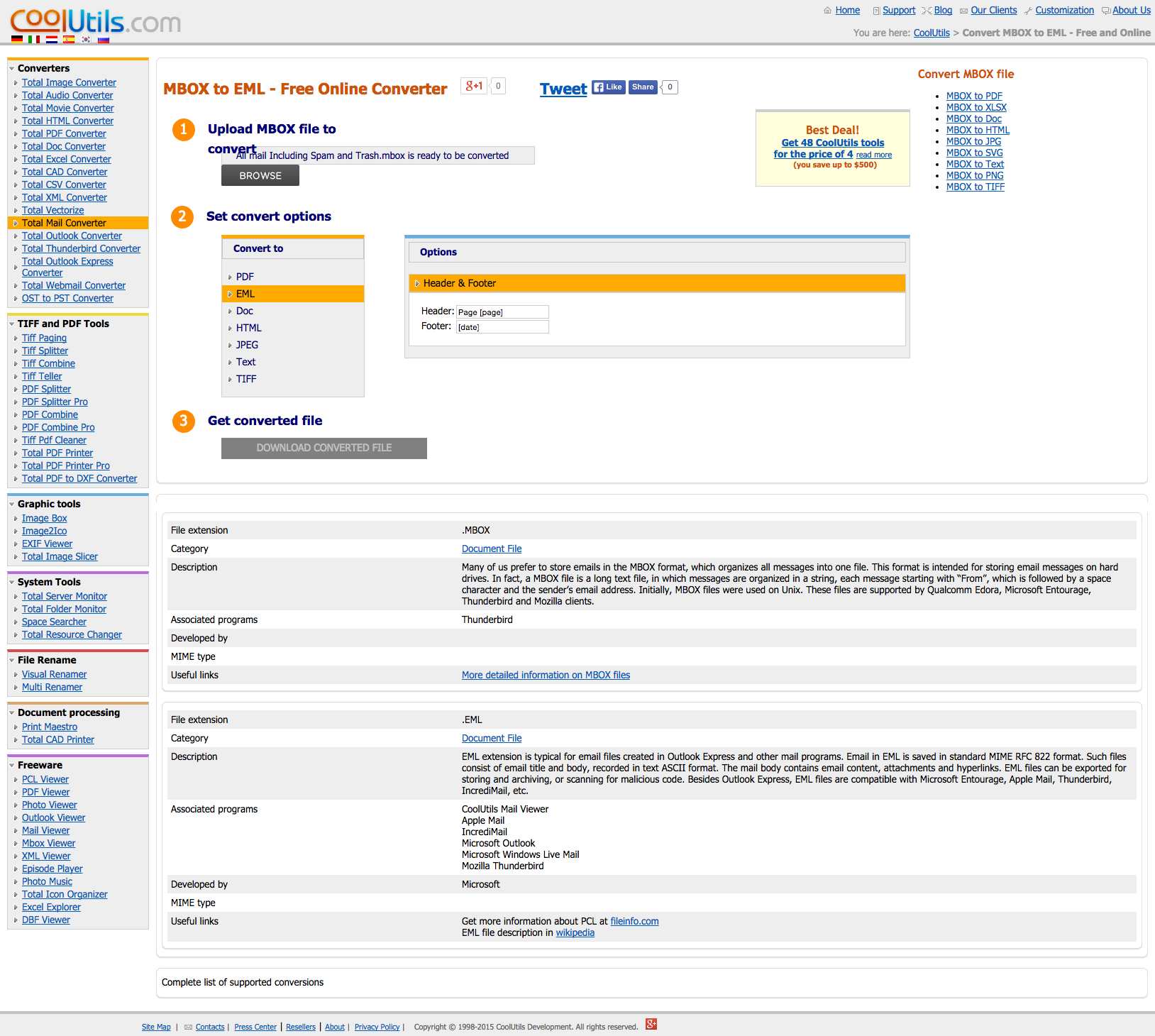
Task: Open the MBOX to XLSX link
Action: click(976, 107)
